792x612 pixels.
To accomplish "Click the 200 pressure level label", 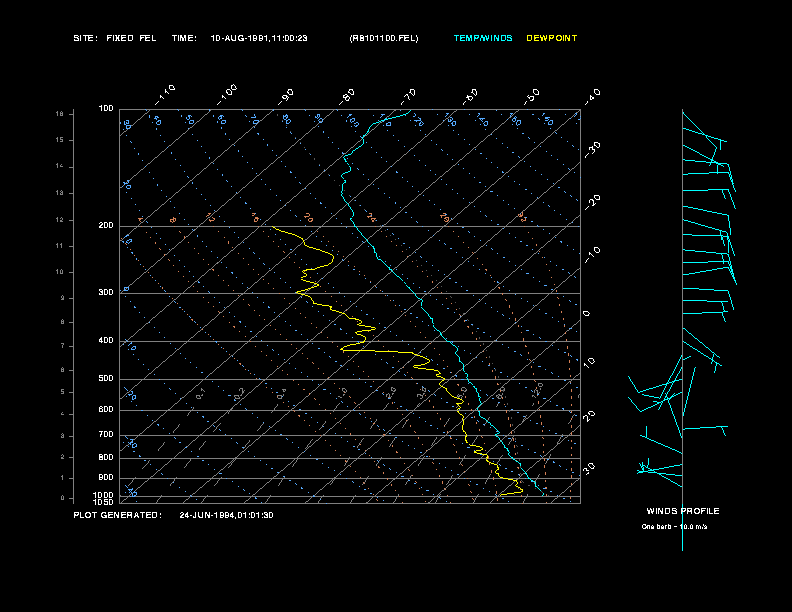I will point(106,226).
